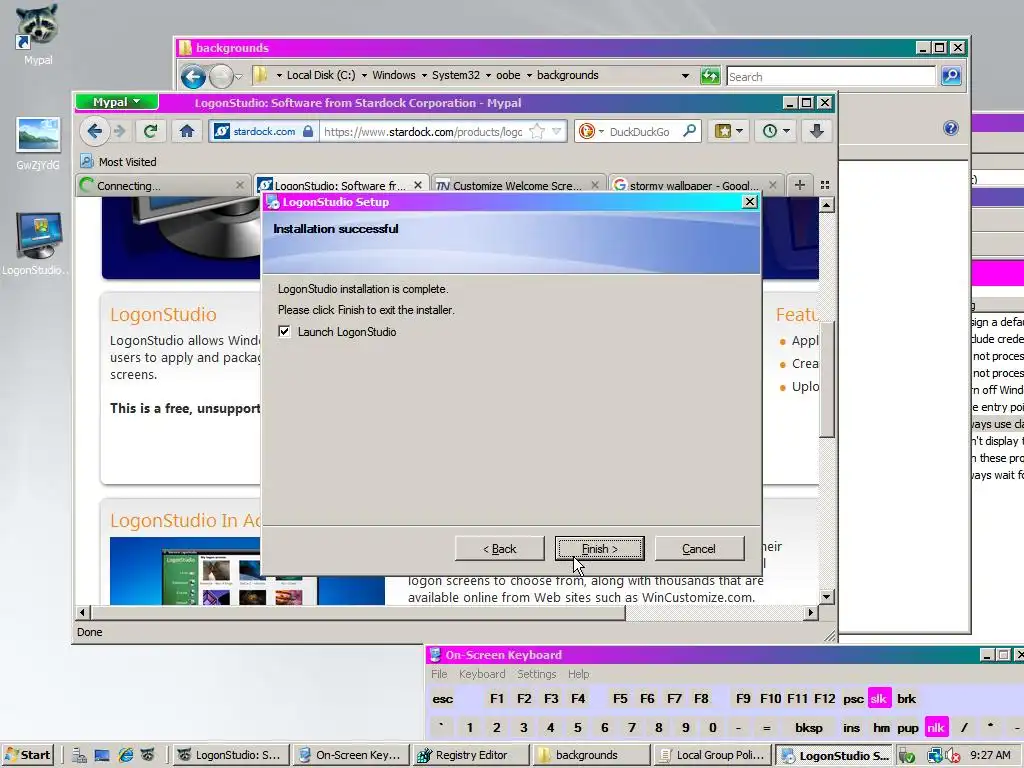Image resolution: width=1024 pixels, height=768 pixels.
Task: Expand the Windows path segment dropdown arrow
Action: 424,76
